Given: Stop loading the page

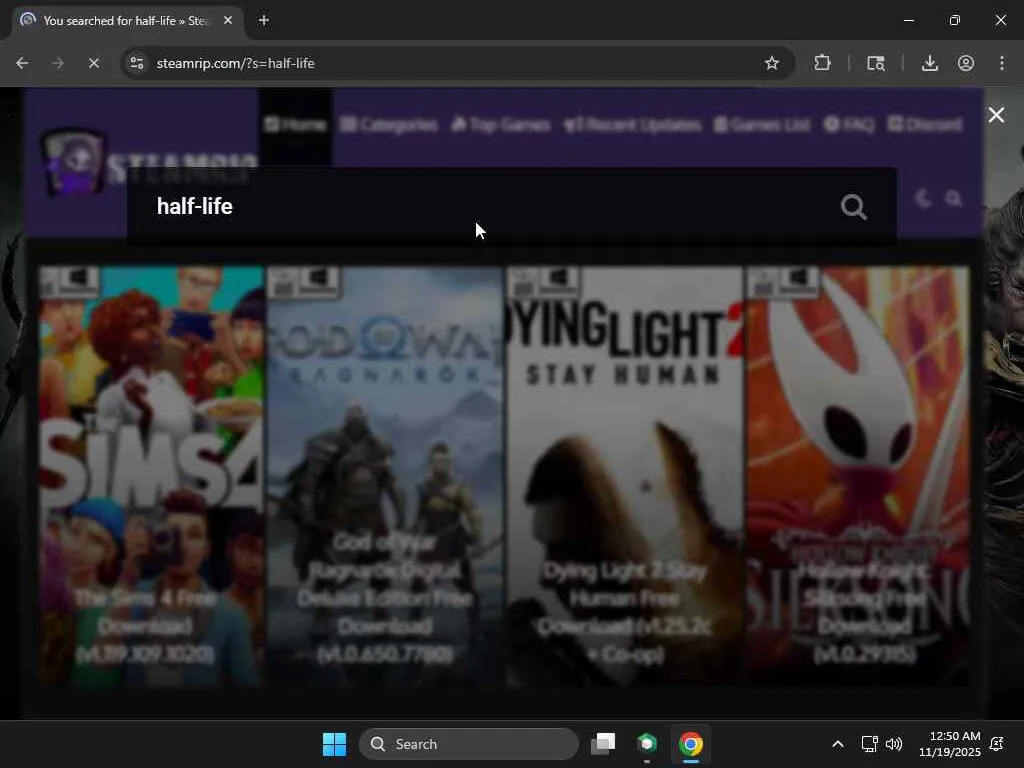Looking at the screenshot, I should click(93, 63).
